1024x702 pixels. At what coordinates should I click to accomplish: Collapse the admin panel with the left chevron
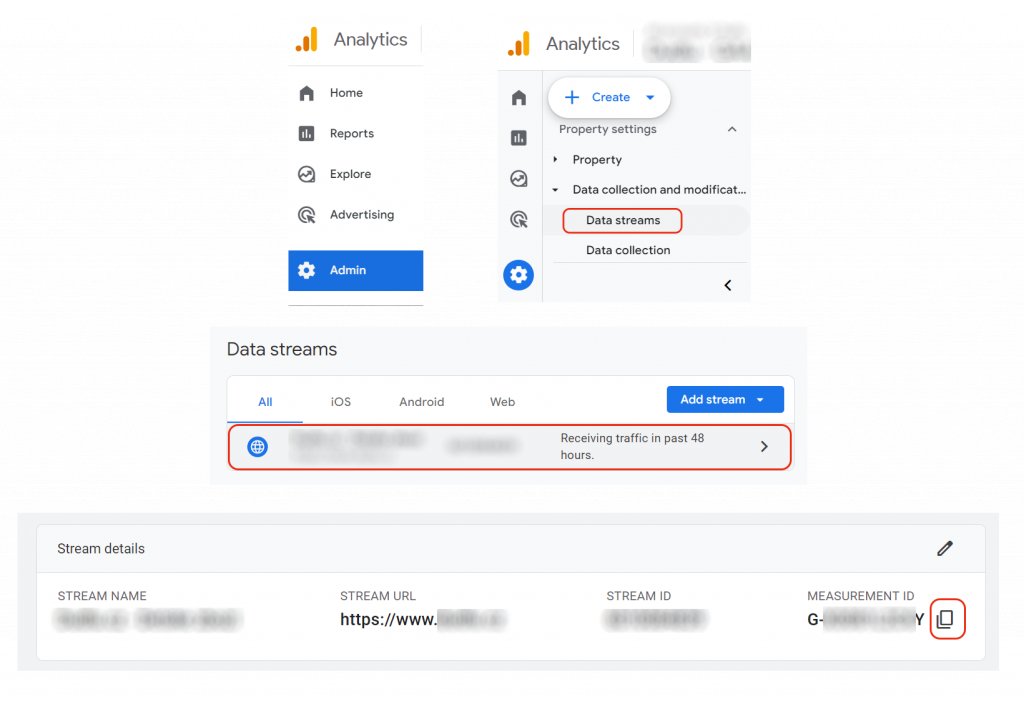click(728, 285)
